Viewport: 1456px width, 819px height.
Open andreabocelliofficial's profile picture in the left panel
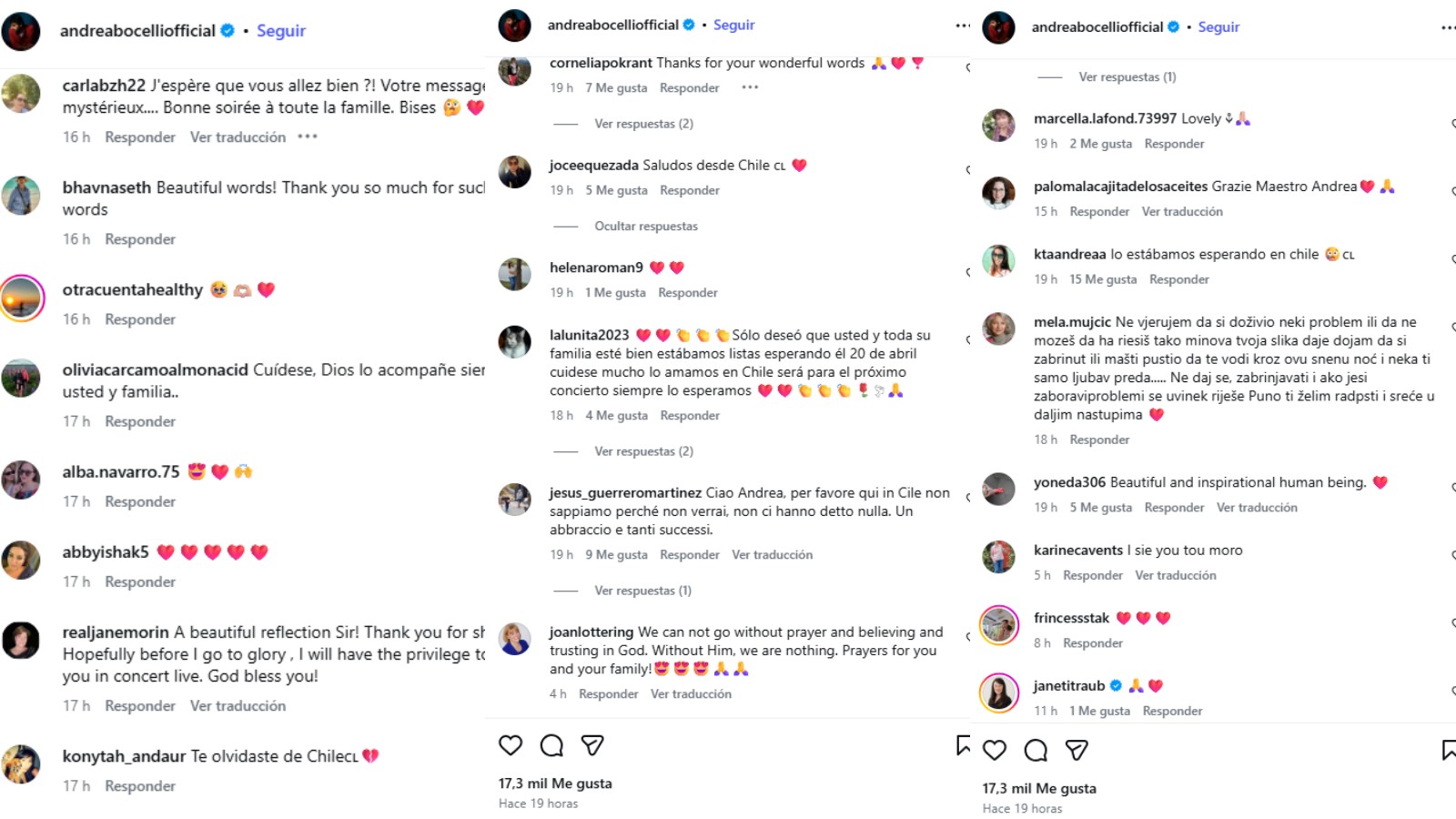[x=21, y=32]
